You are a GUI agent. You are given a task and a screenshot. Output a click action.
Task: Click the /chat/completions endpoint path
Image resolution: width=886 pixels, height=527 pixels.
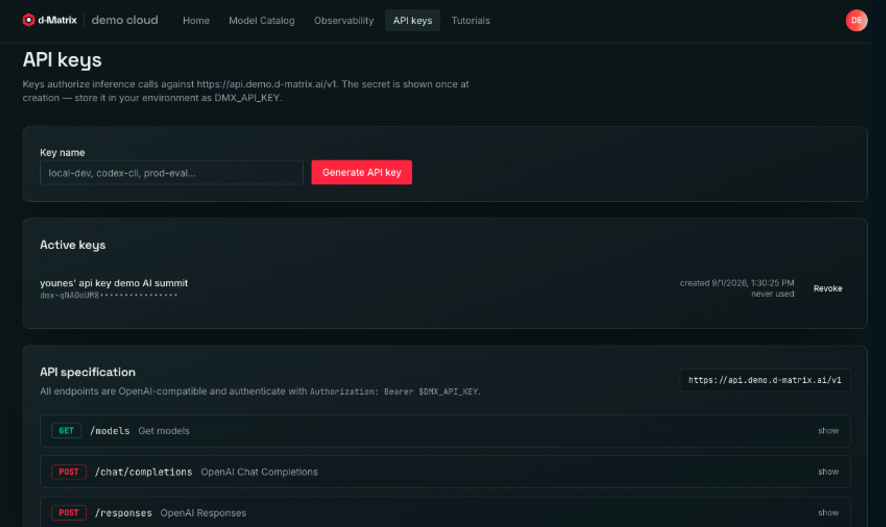[x=143, y=472]
